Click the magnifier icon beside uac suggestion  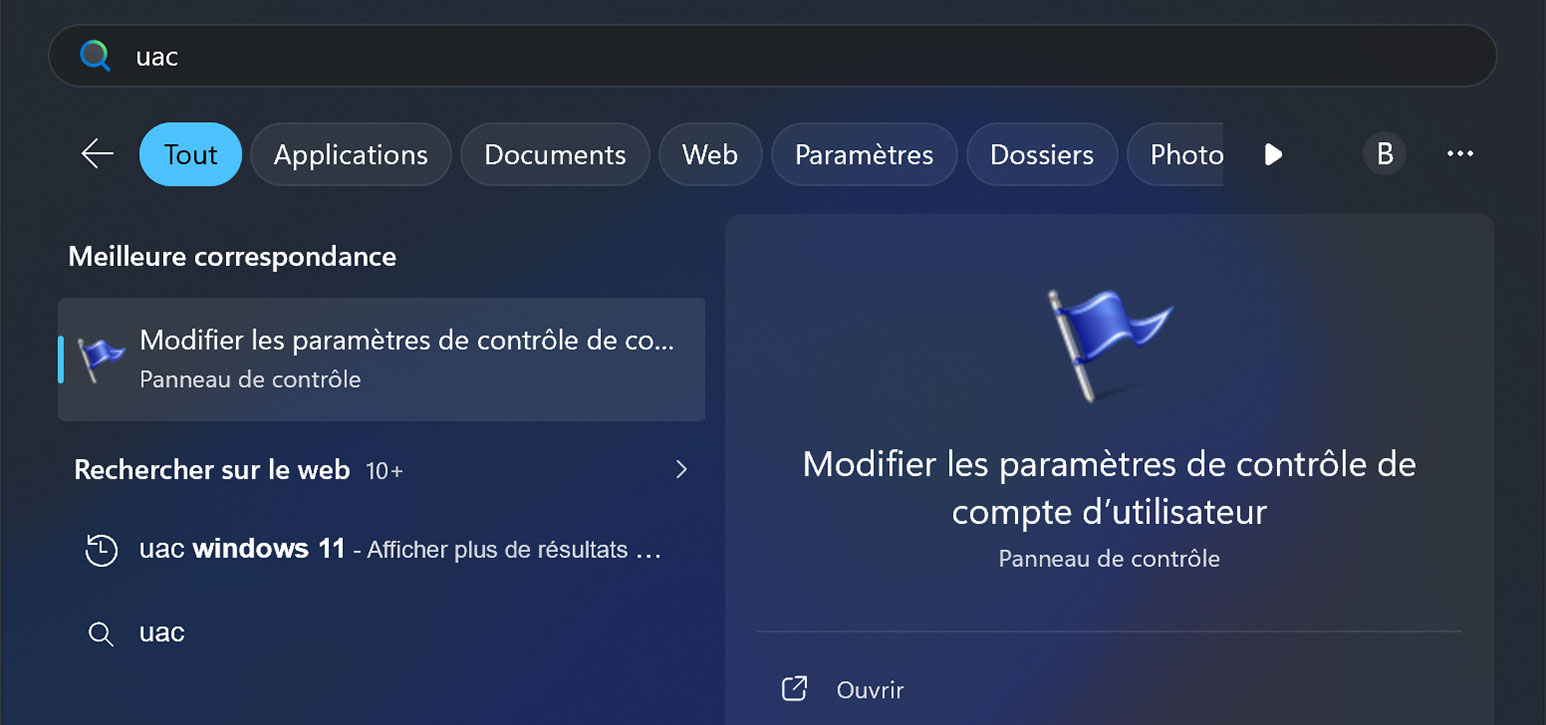(100, 634)
